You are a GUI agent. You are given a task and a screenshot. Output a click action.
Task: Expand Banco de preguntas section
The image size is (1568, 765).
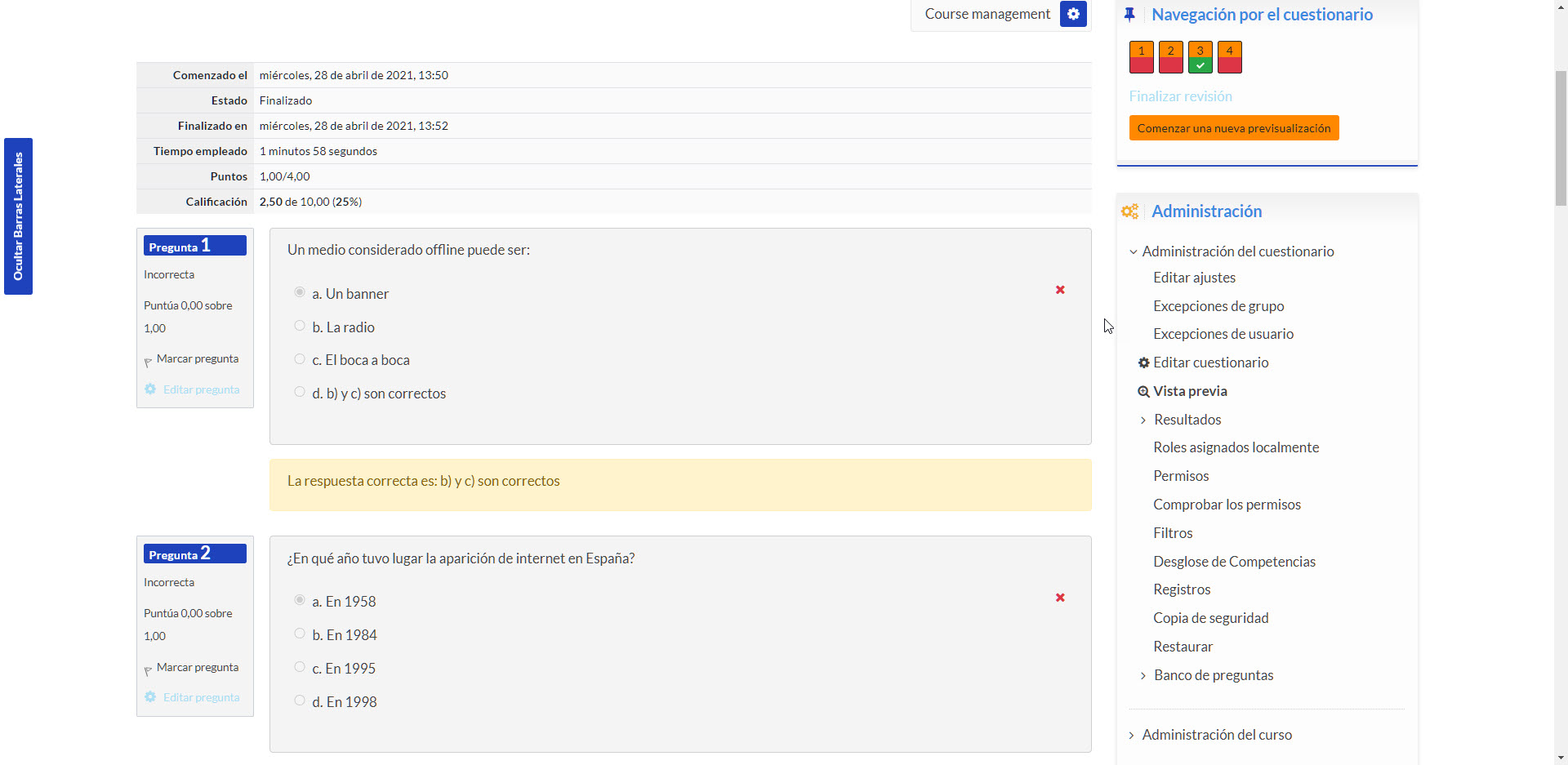1143,675
